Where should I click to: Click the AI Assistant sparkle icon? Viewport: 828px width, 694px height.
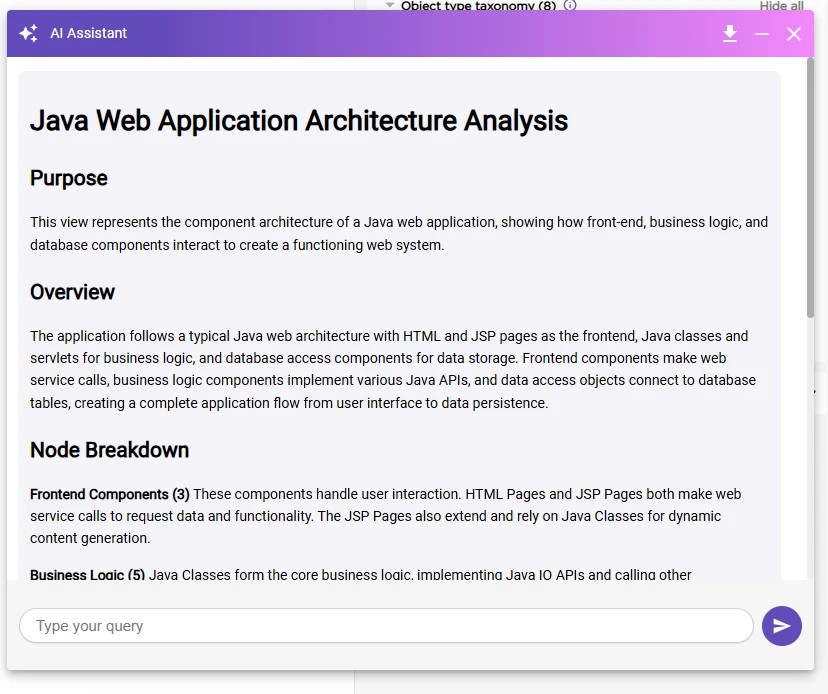pos(28,33)
